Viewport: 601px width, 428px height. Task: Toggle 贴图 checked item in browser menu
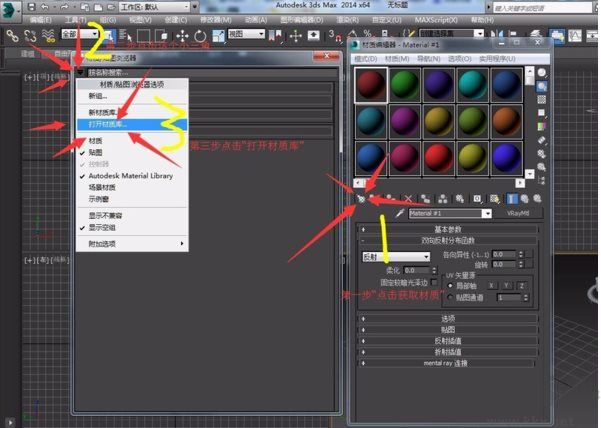click(95, 153)
